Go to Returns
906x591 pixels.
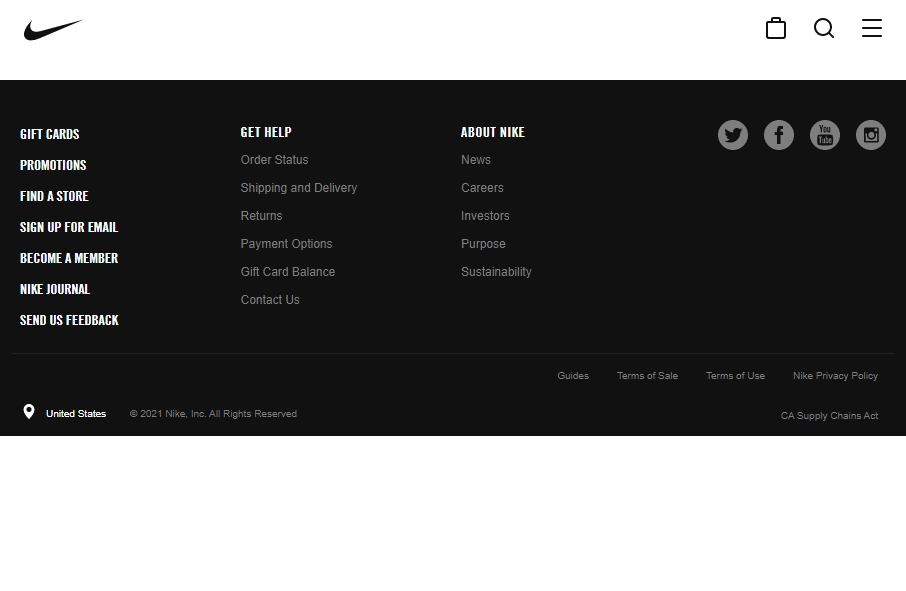pyautogui.click(x=261, y=216)
